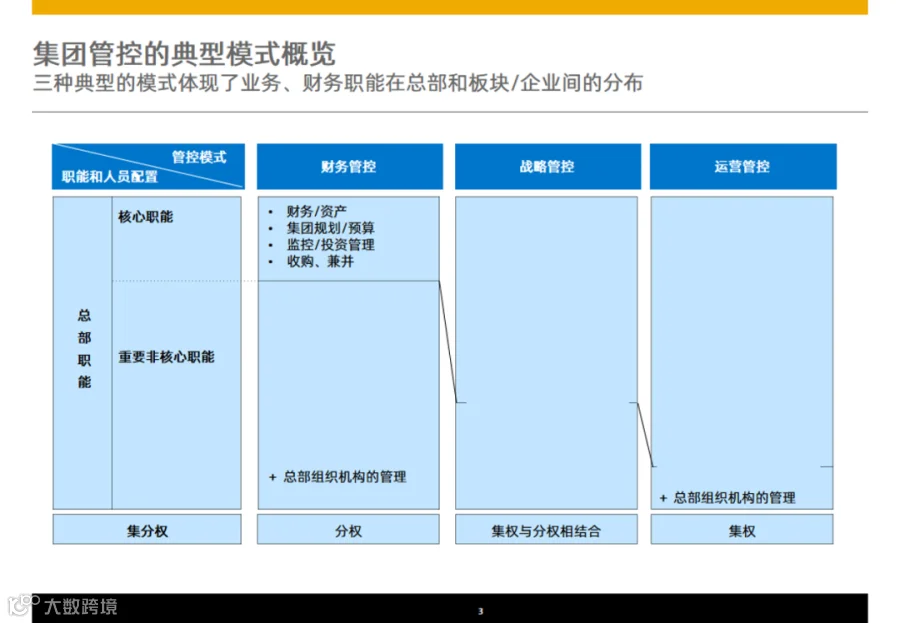This screenshot has width=900, height=623.
Task: Select bullet item 收购、兼并
Action: [320, 261]
